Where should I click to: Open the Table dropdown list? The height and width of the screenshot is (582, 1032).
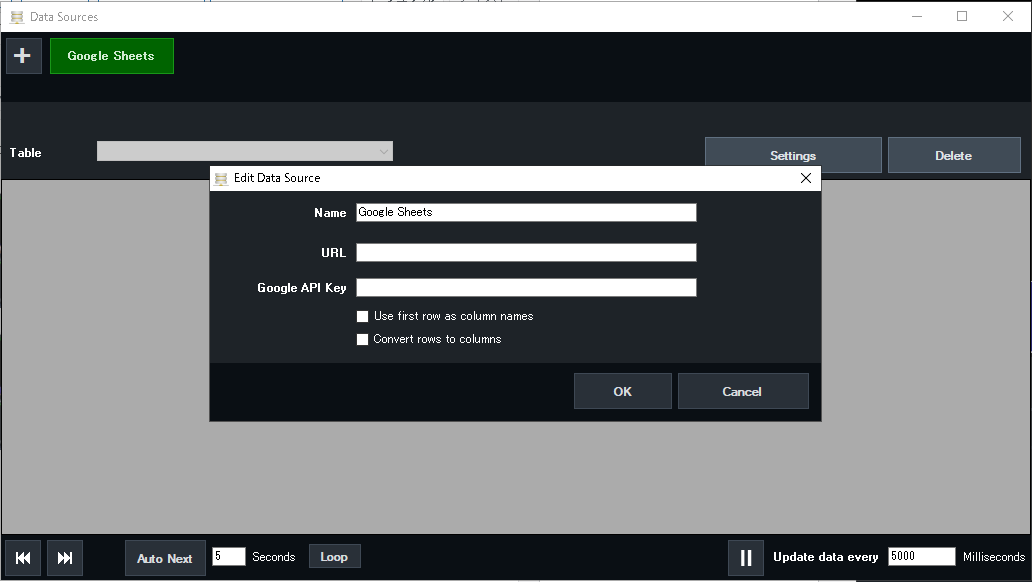click(245, 151)
